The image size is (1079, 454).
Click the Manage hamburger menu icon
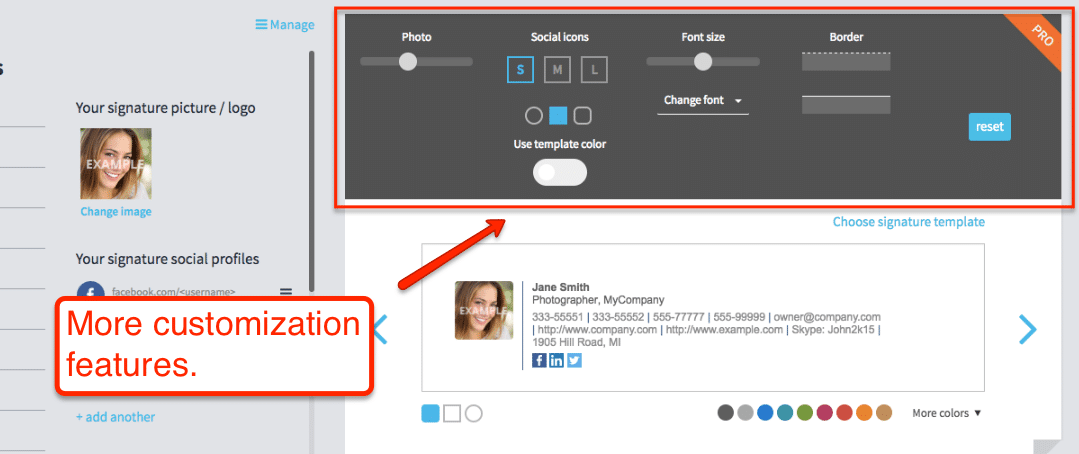click(x=261, y=25)
